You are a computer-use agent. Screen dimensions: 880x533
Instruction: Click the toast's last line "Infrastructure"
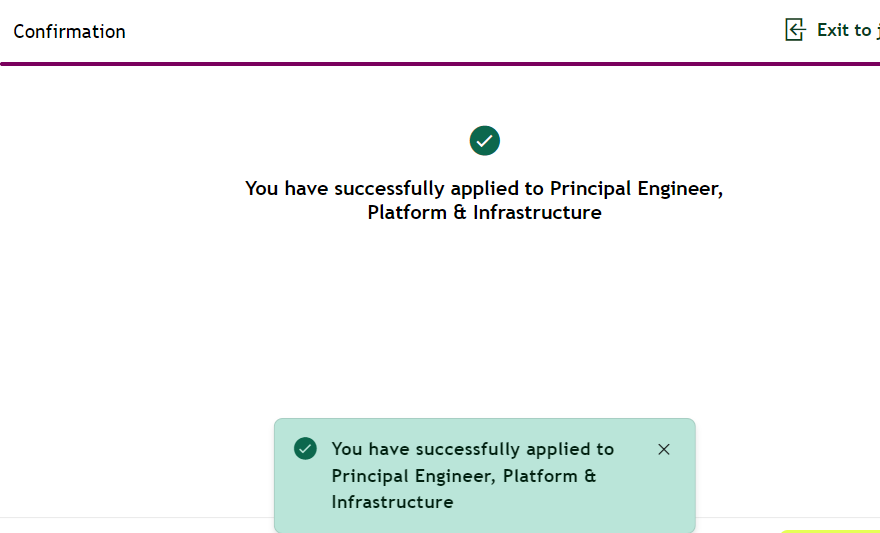392,502
